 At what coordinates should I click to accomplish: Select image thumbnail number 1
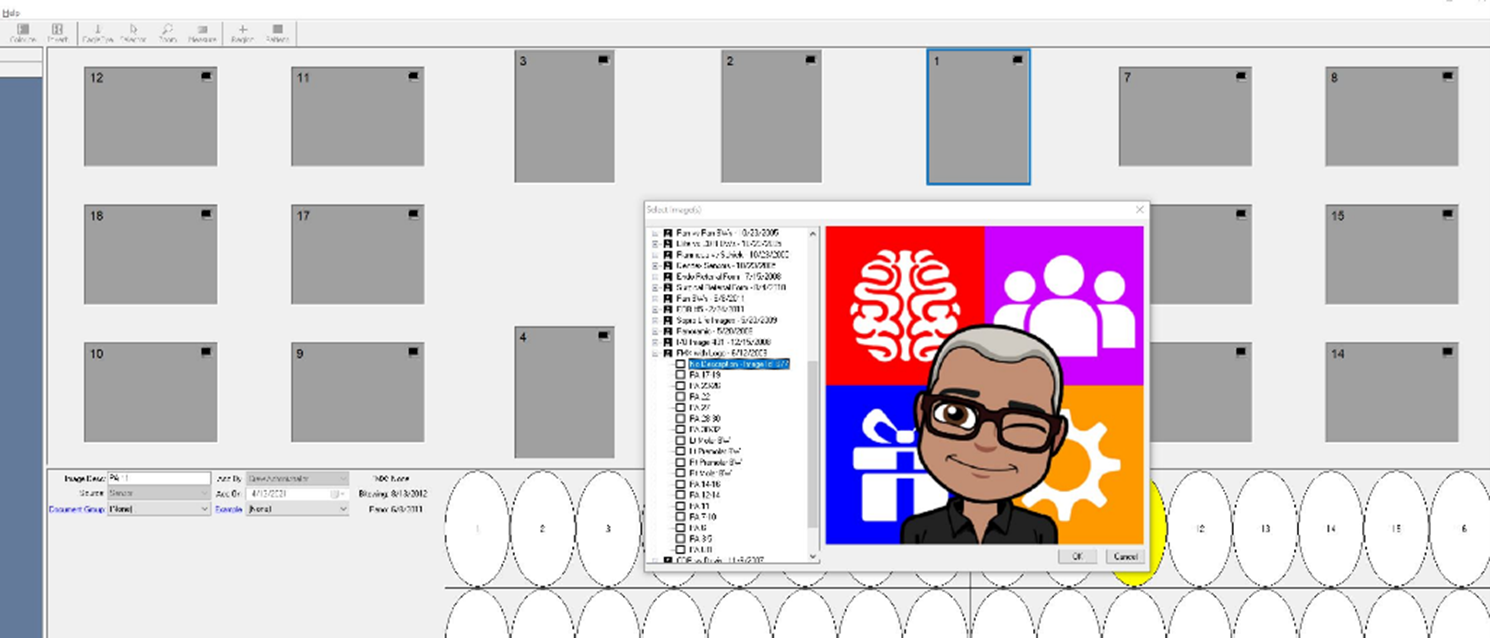(979, 117)
